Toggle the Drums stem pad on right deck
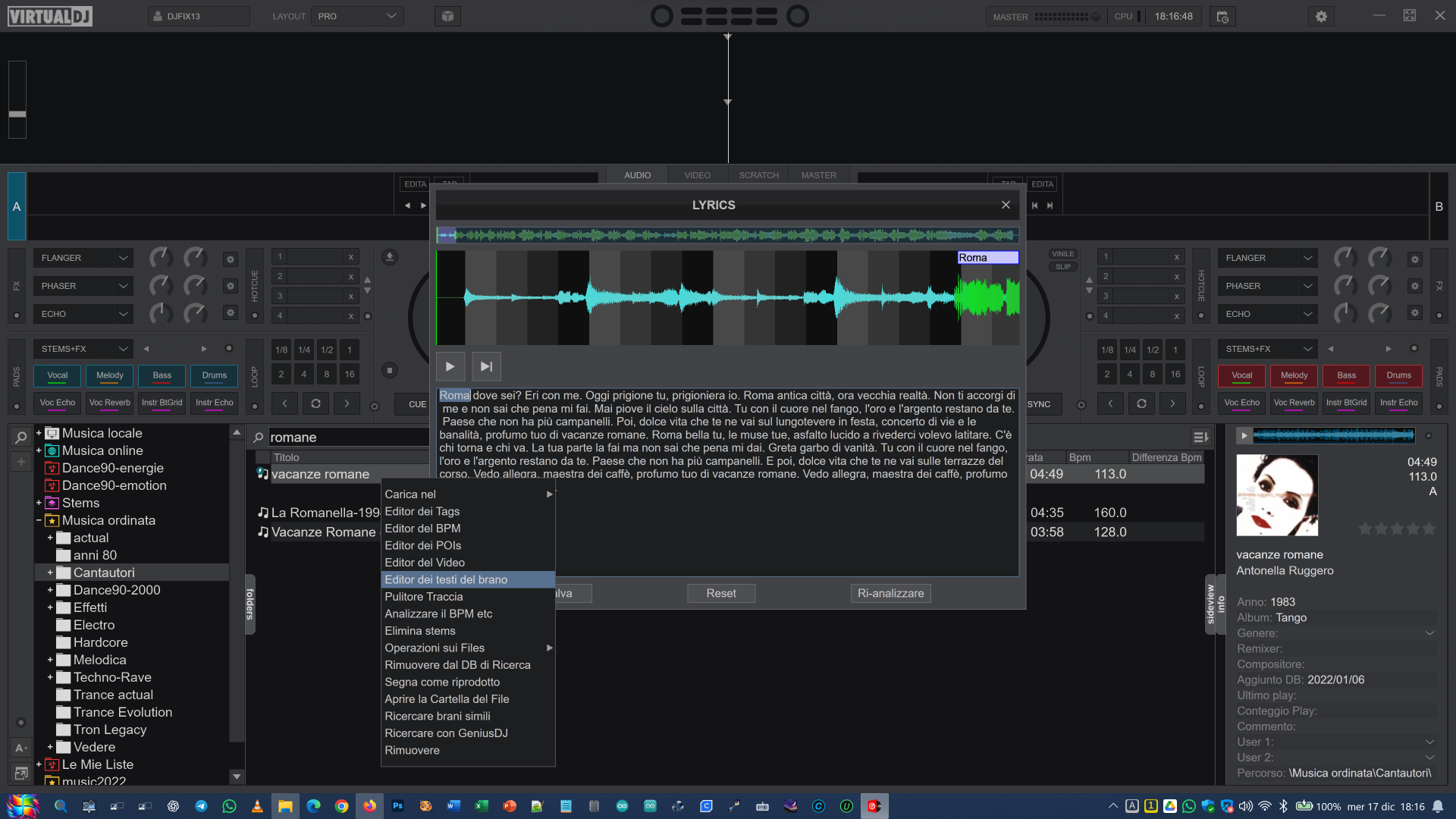Screen dimensions: 1456x819 (1398, 375)
